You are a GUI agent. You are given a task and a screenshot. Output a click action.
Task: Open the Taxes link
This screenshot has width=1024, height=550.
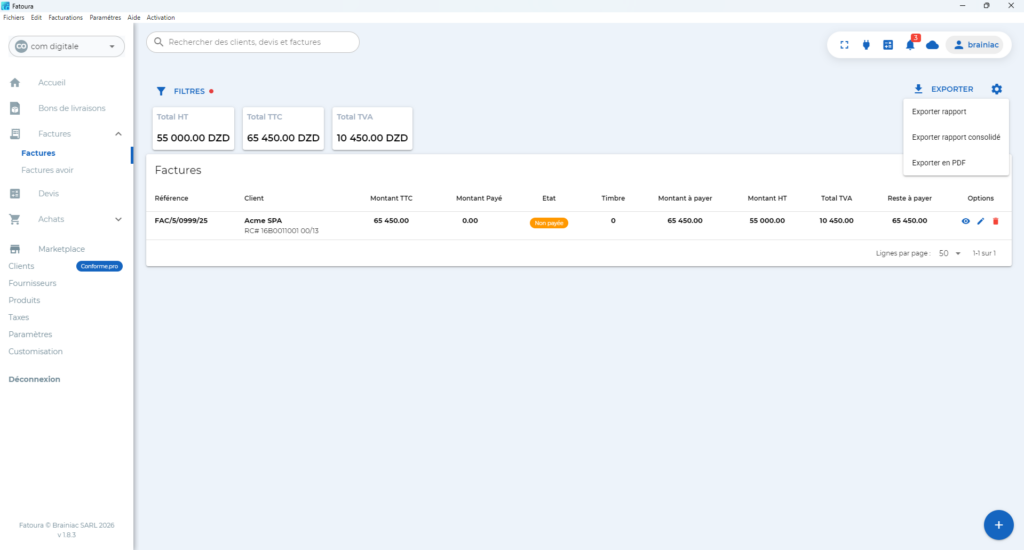tap(18, 317)
